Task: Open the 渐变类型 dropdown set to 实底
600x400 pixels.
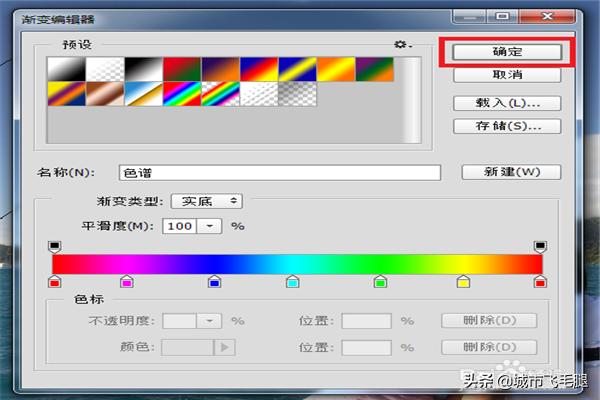Action: point(207,201)
